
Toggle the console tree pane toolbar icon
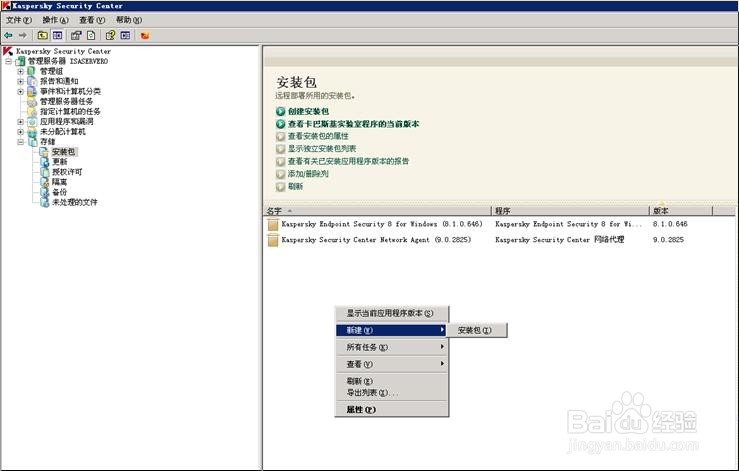pyautogui.click(x=57, y=35)
